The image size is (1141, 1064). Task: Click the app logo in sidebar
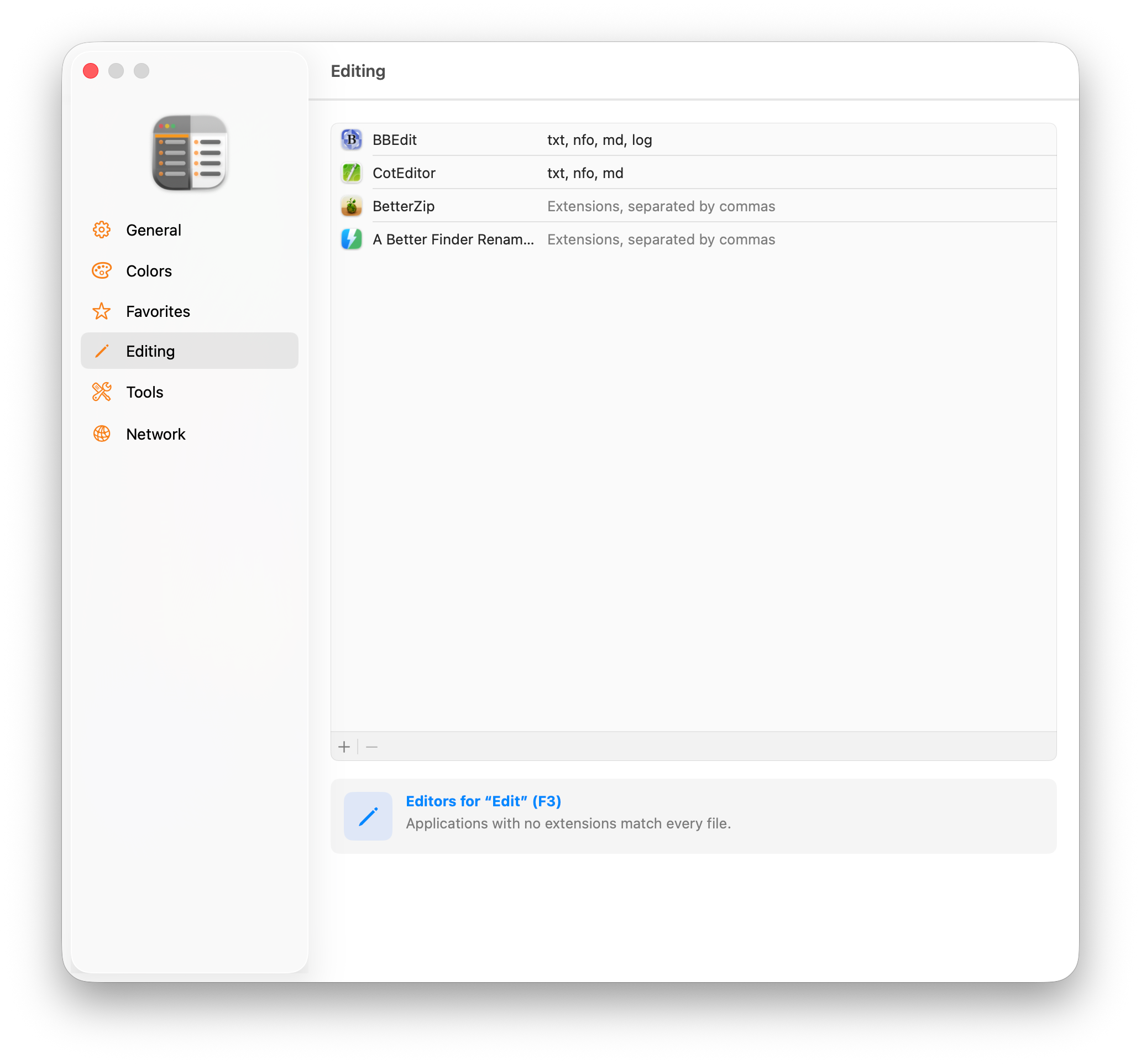tap(190, 152)
